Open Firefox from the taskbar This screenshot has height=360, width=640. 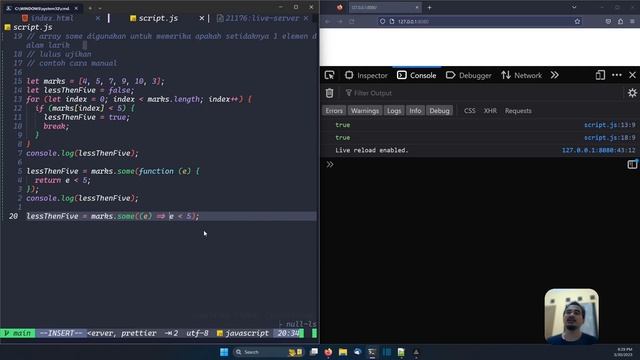[x=328, y=352]
